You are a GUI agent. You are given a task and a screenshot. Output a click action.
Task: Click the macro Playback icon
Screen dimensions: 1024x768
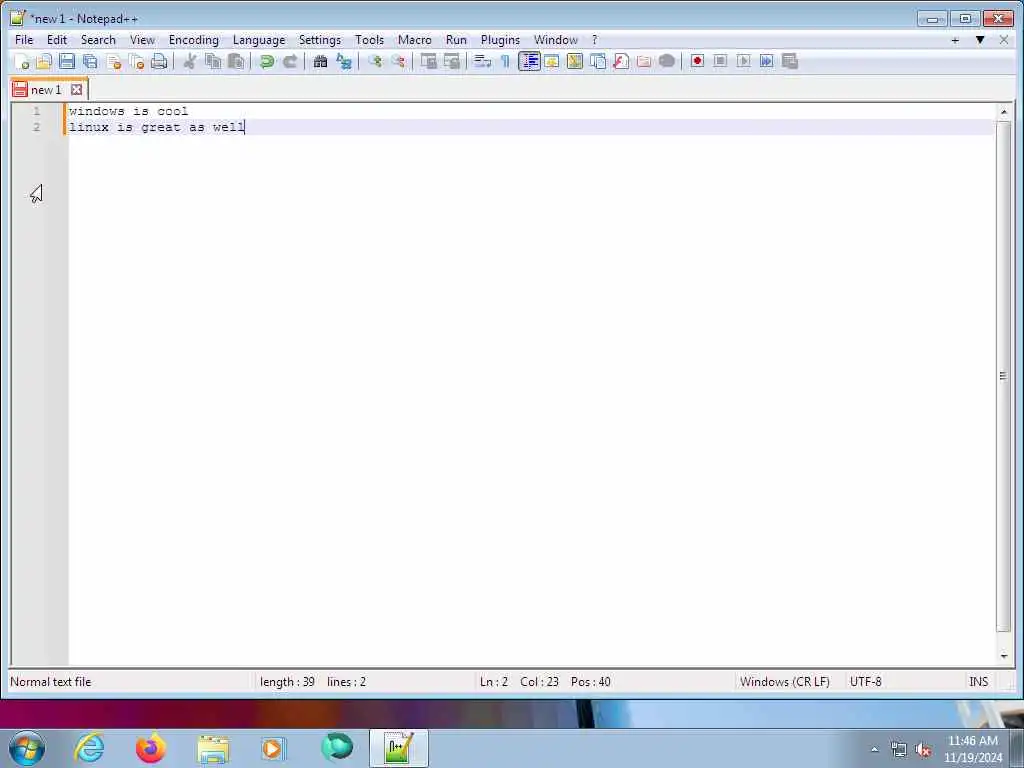point(743,62)
